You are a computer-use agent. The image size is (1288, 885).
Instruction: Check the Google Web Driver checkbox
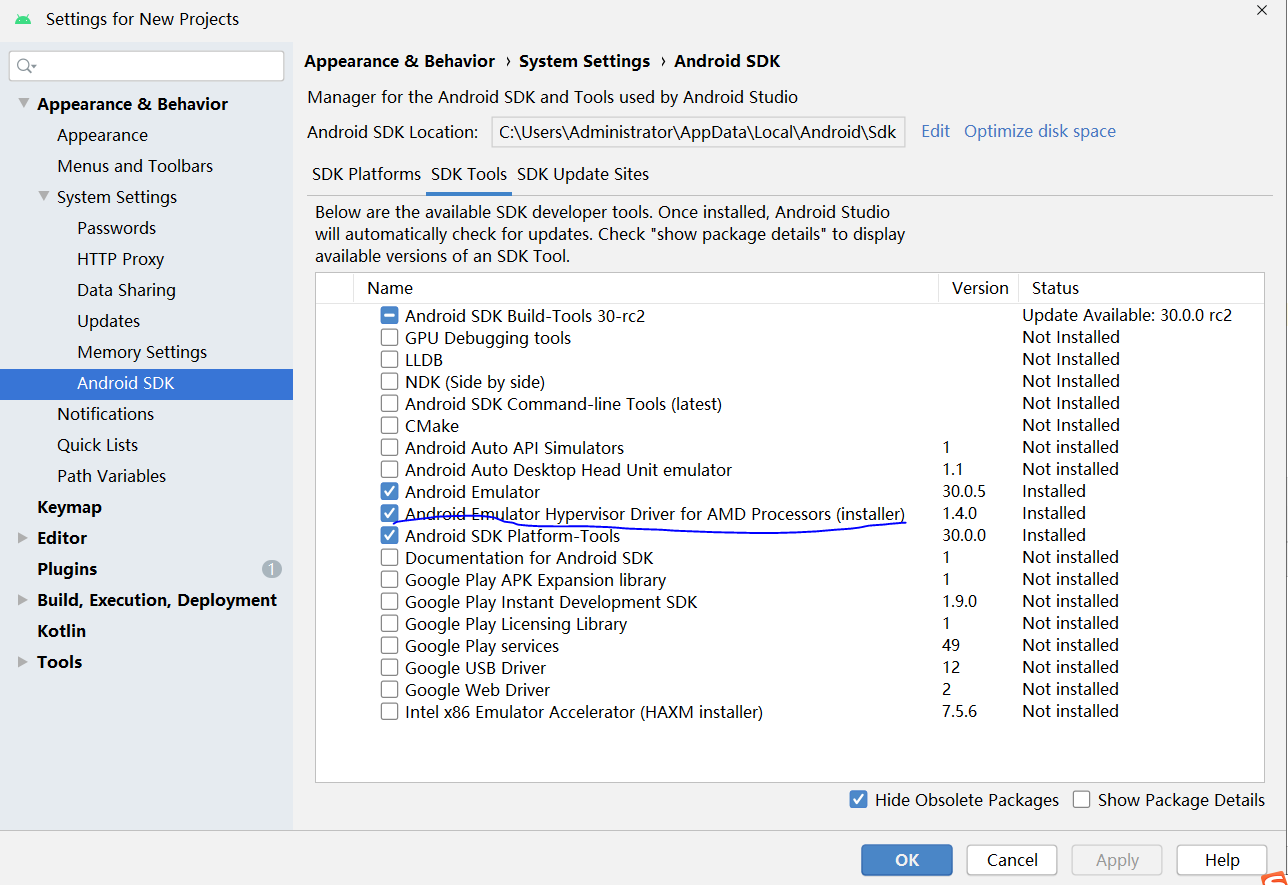[389, 689]
